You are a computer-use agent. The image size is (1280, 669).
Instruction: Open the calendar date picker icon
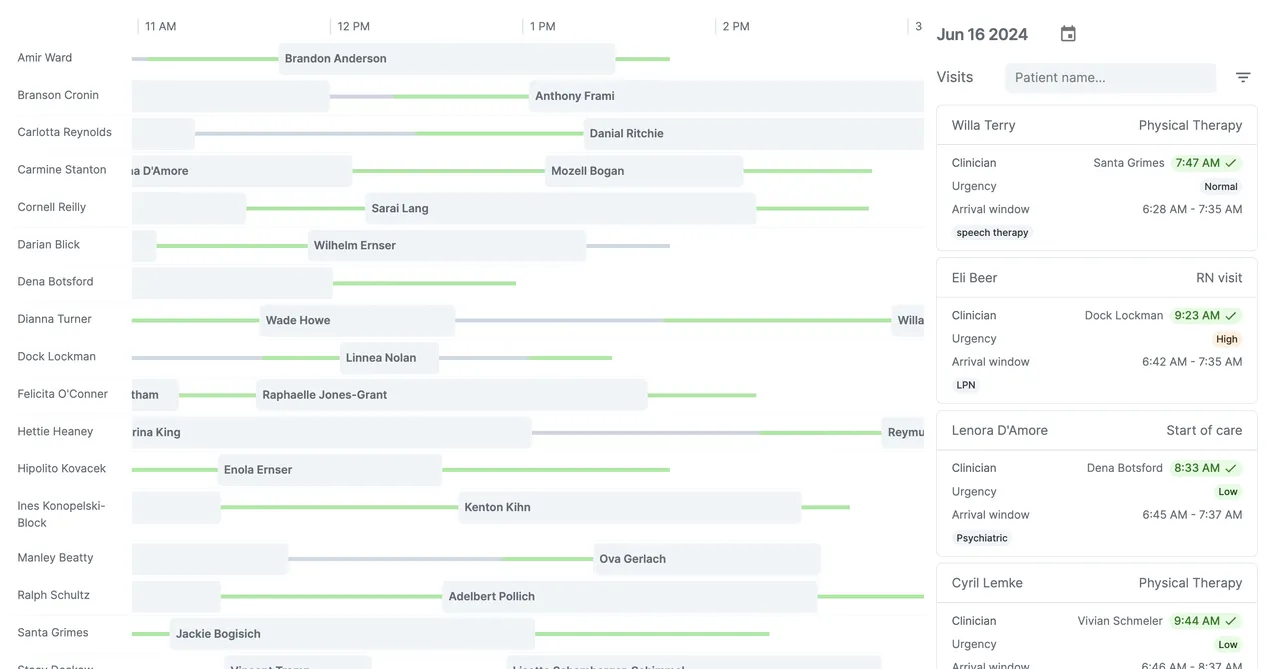[1068, 34]
